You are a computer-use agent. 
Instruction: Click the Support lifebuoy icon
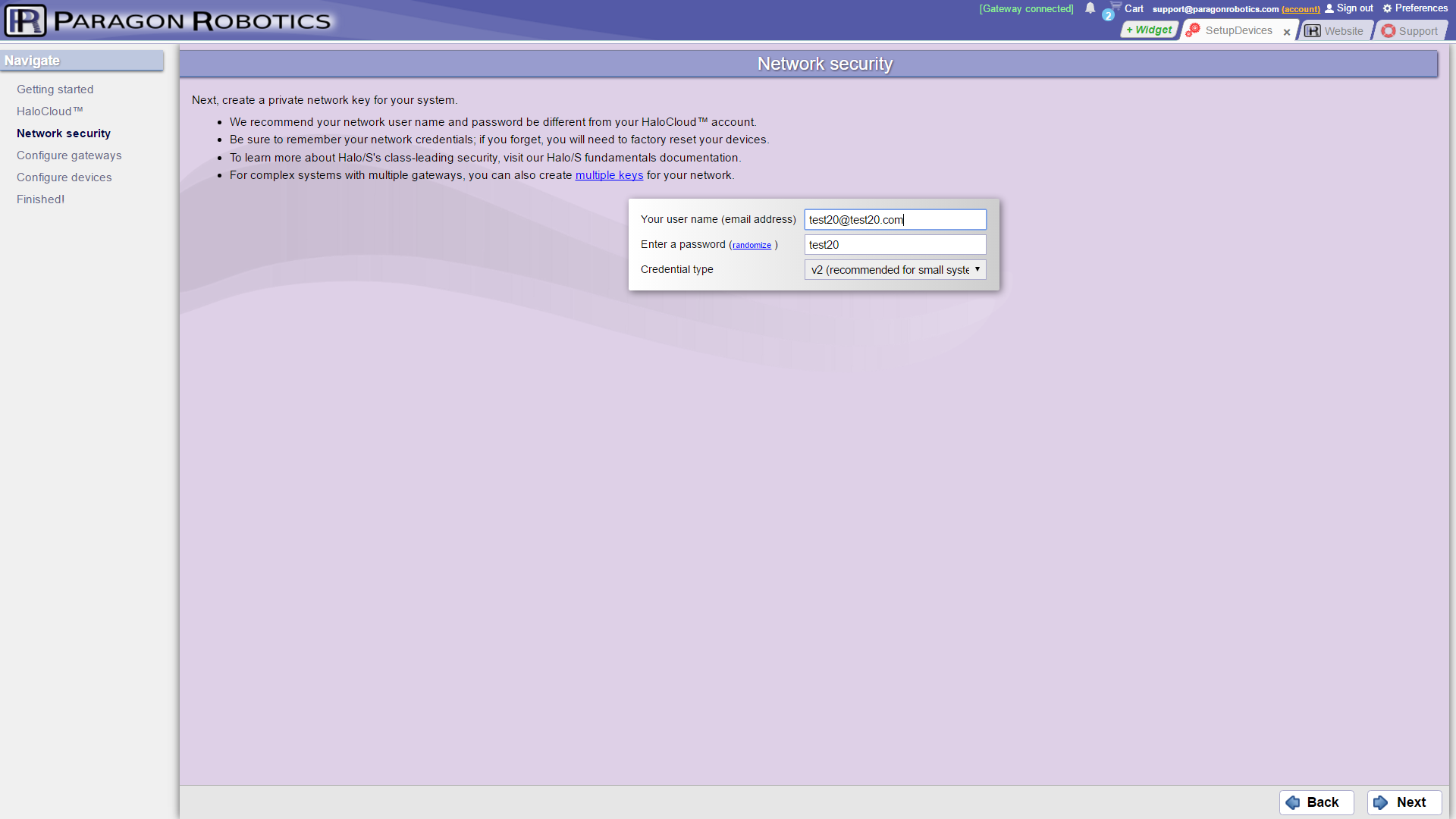(1388, 31)
